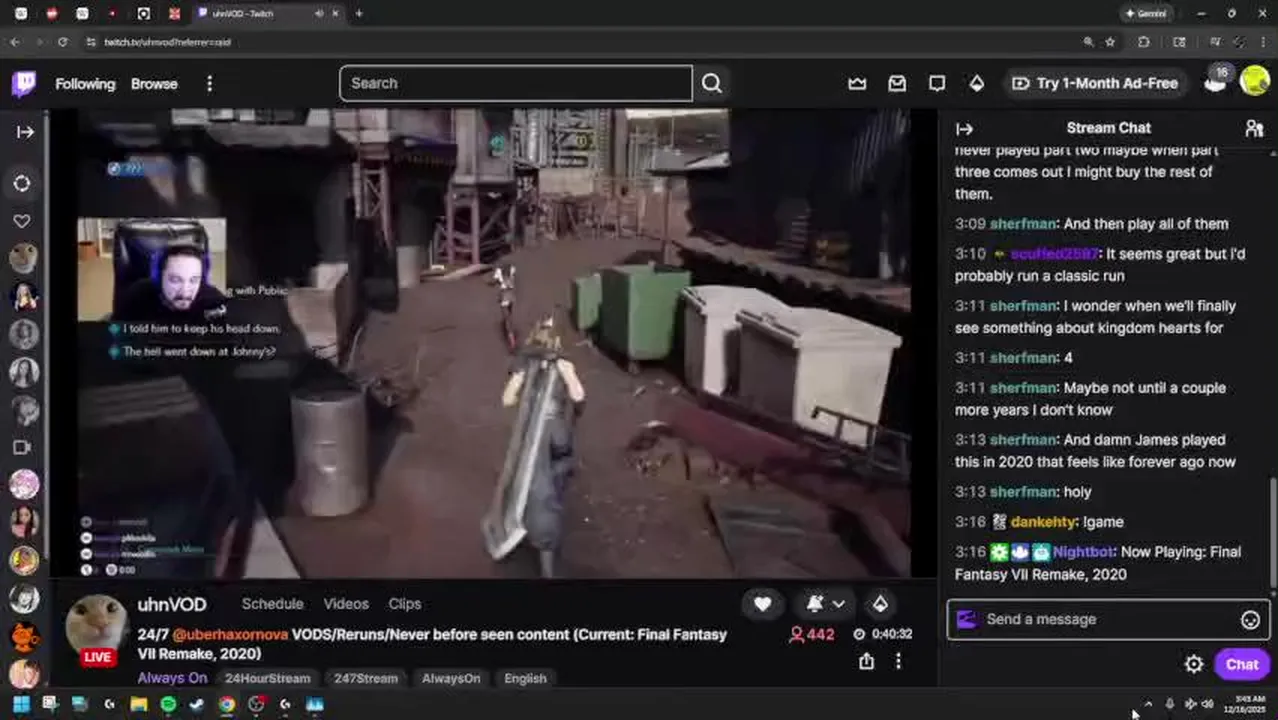The height and width of the screenshot is (720, 1278).
Task: Select the English tag
Action: pos(525,678)
